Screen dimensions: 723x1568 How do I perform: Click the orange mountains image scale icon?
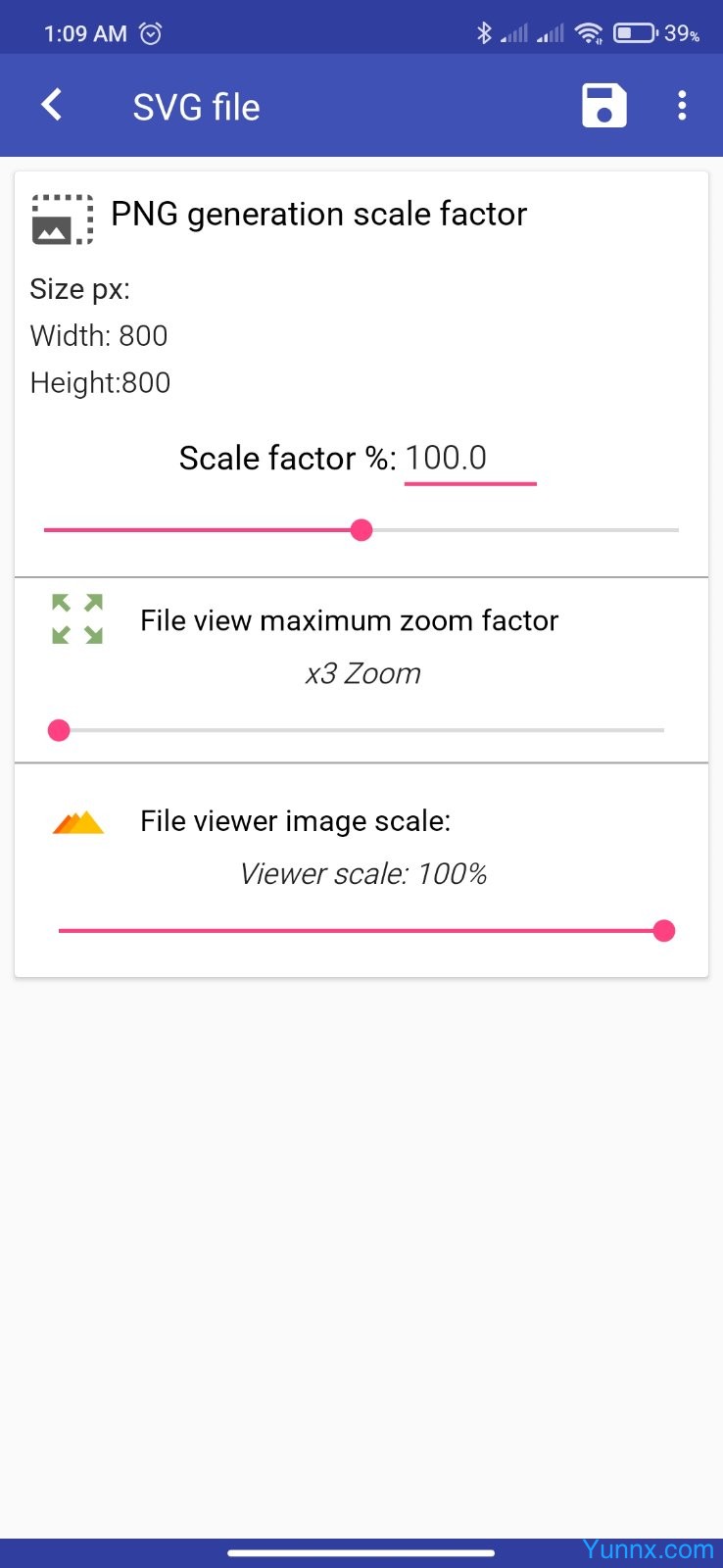coord(78,821)
